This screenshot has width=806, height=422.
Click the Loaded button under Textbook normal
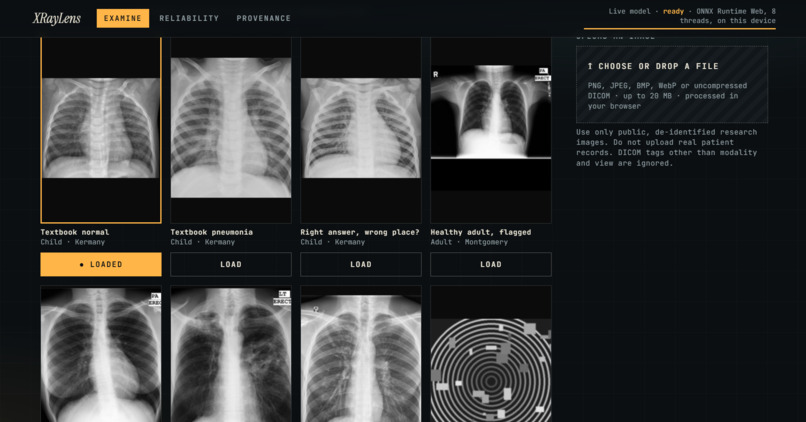[x=101, y=264]
